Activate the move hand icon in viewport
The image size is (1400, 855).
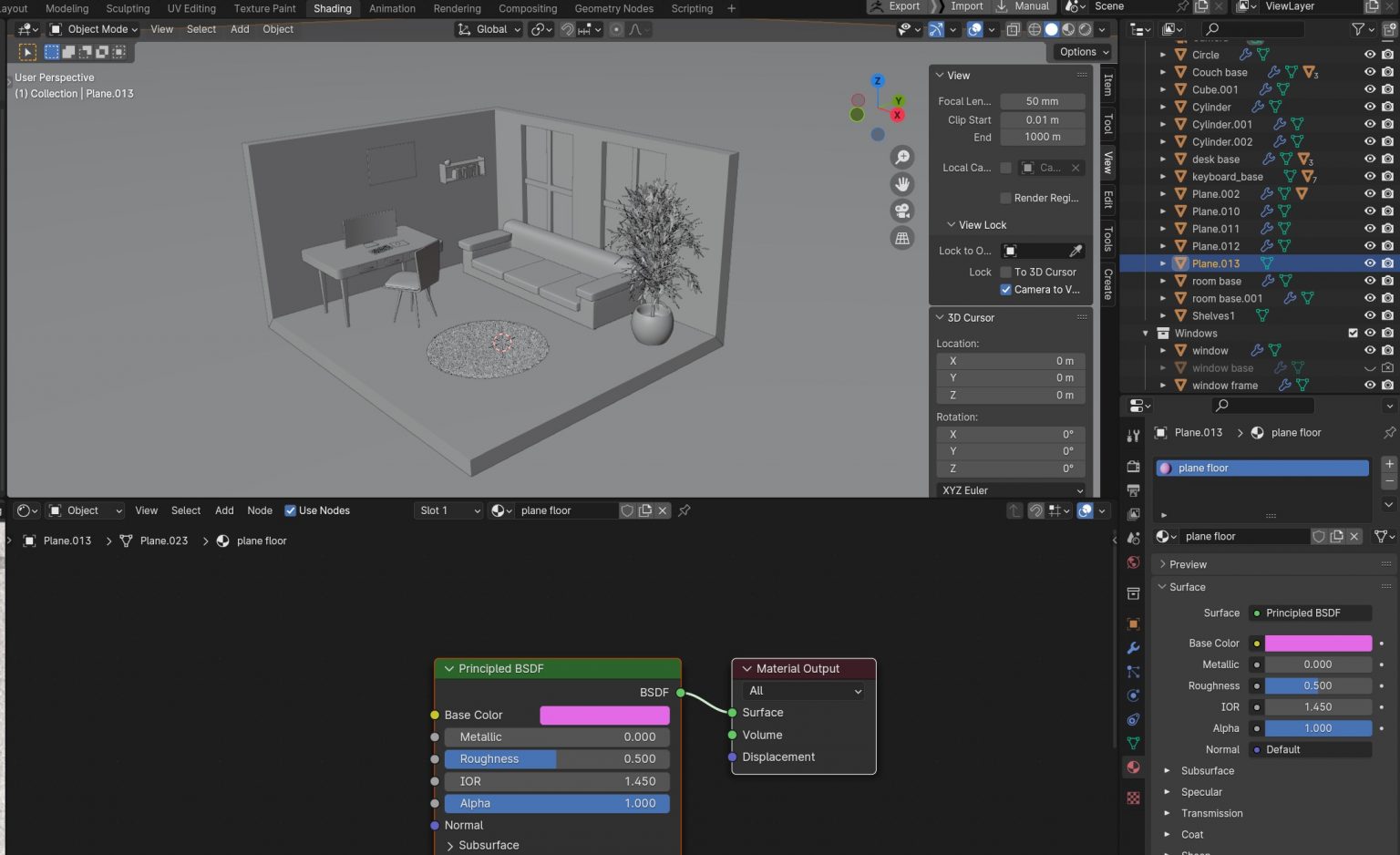[x=902, y=183]
